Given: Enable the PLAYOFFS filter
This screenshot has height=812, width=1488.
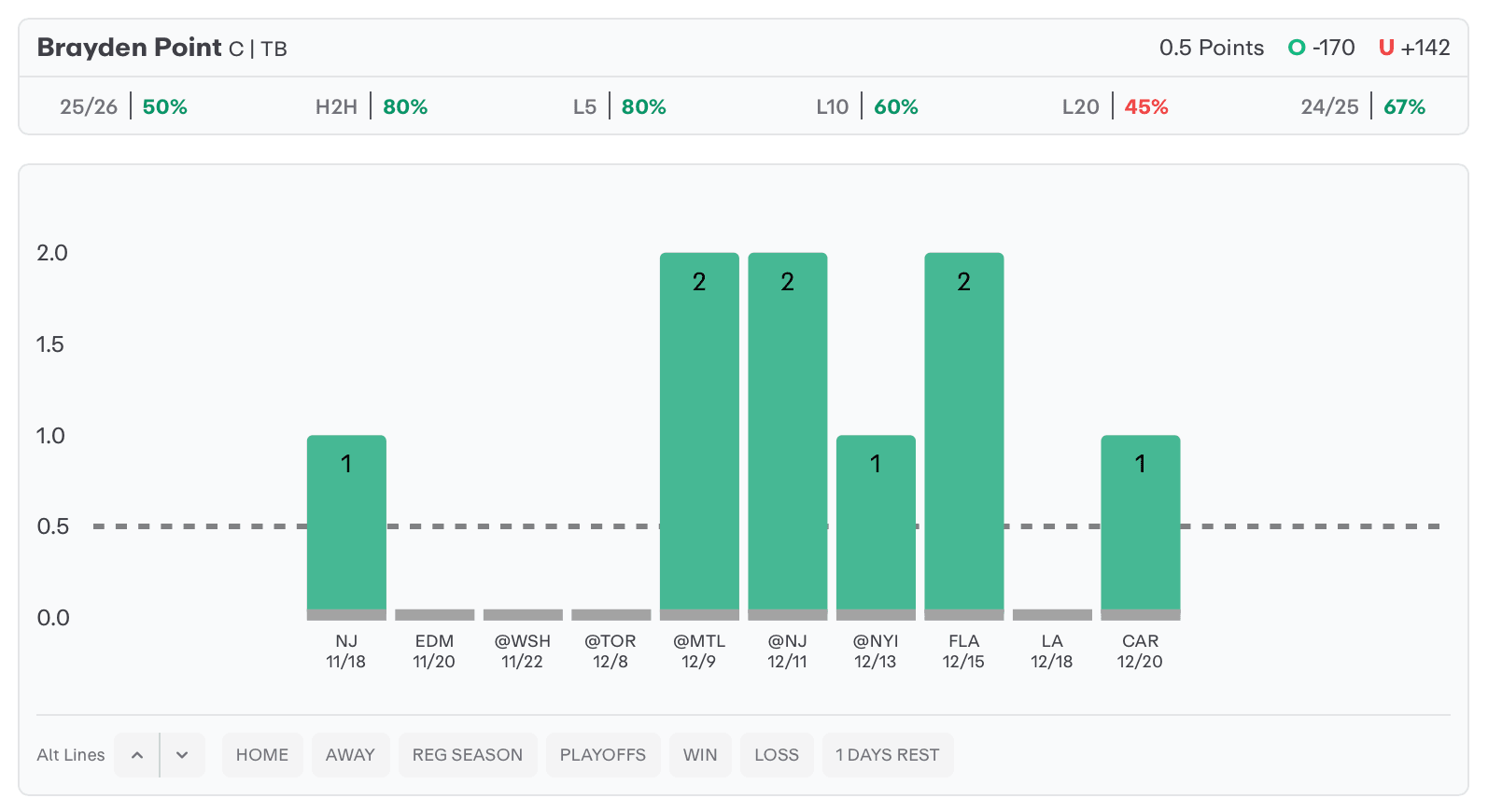Looking at the screenshot, I should click(603, 755).
